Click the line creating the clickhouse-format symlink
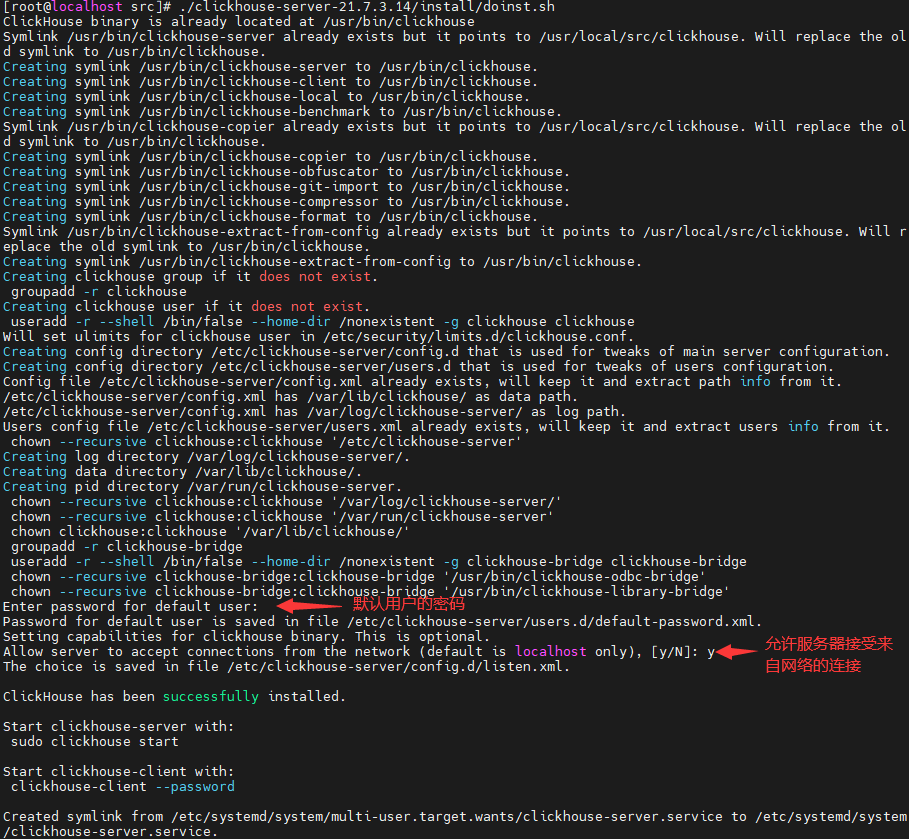This screenshot has width=909, height=839. [270, 217]
